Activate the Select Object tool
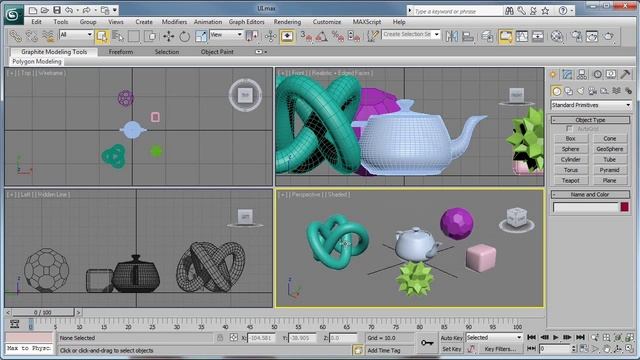 [x=102, y=36]
